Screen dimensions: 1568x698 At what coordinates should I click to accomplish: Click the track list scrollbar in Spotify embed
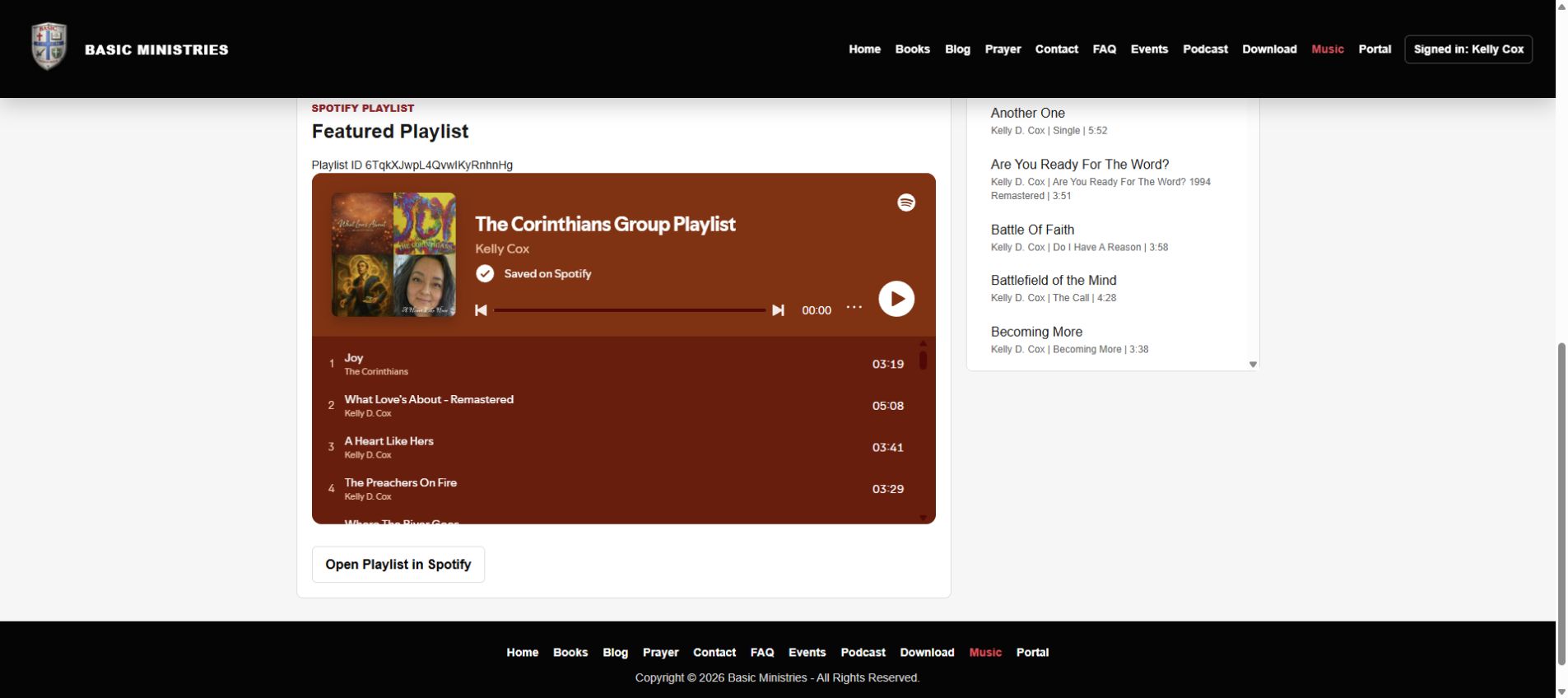[x=923, y=361]
